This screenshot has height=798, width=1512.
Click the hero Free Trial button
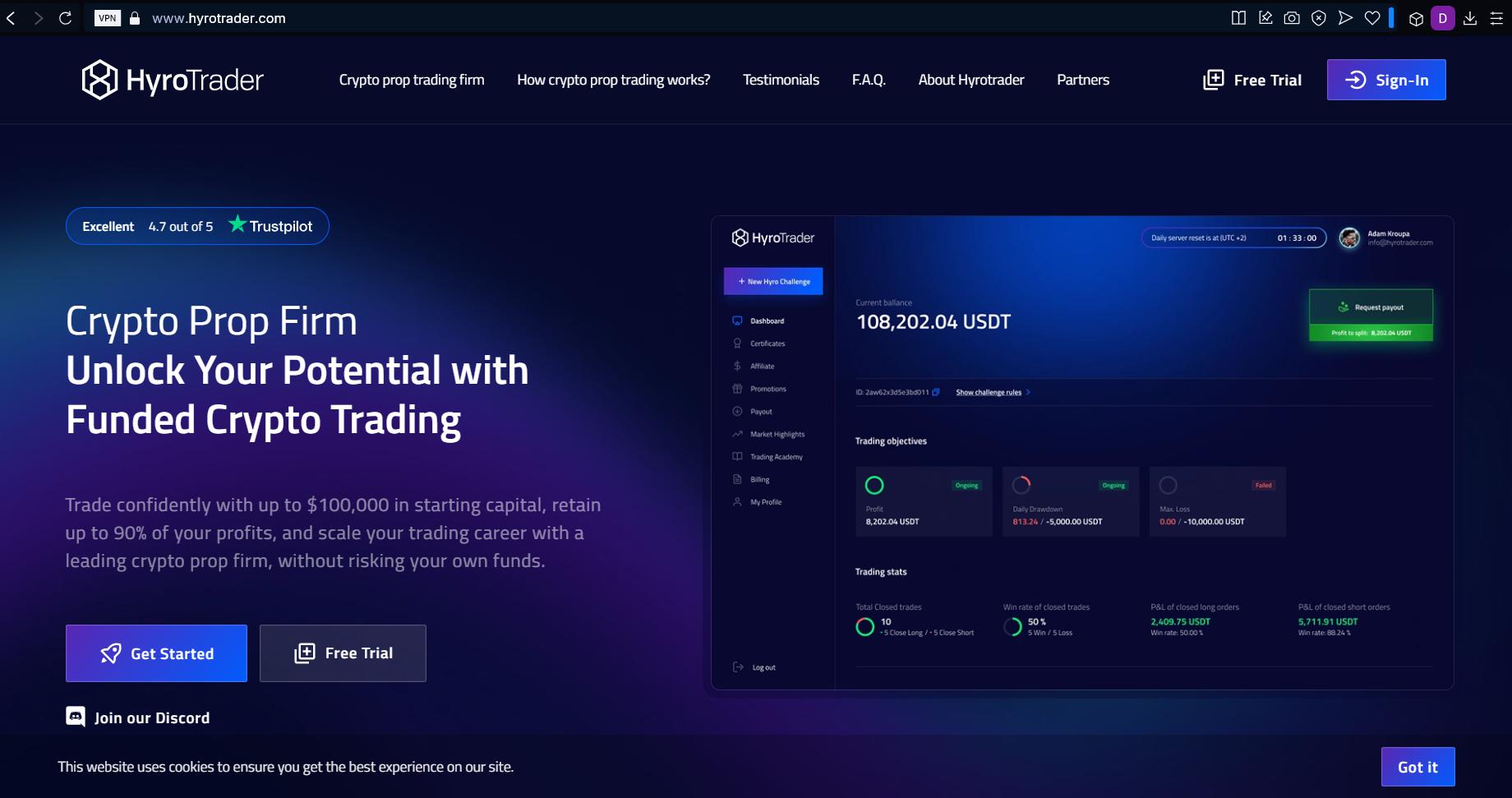tap(343, 653)
